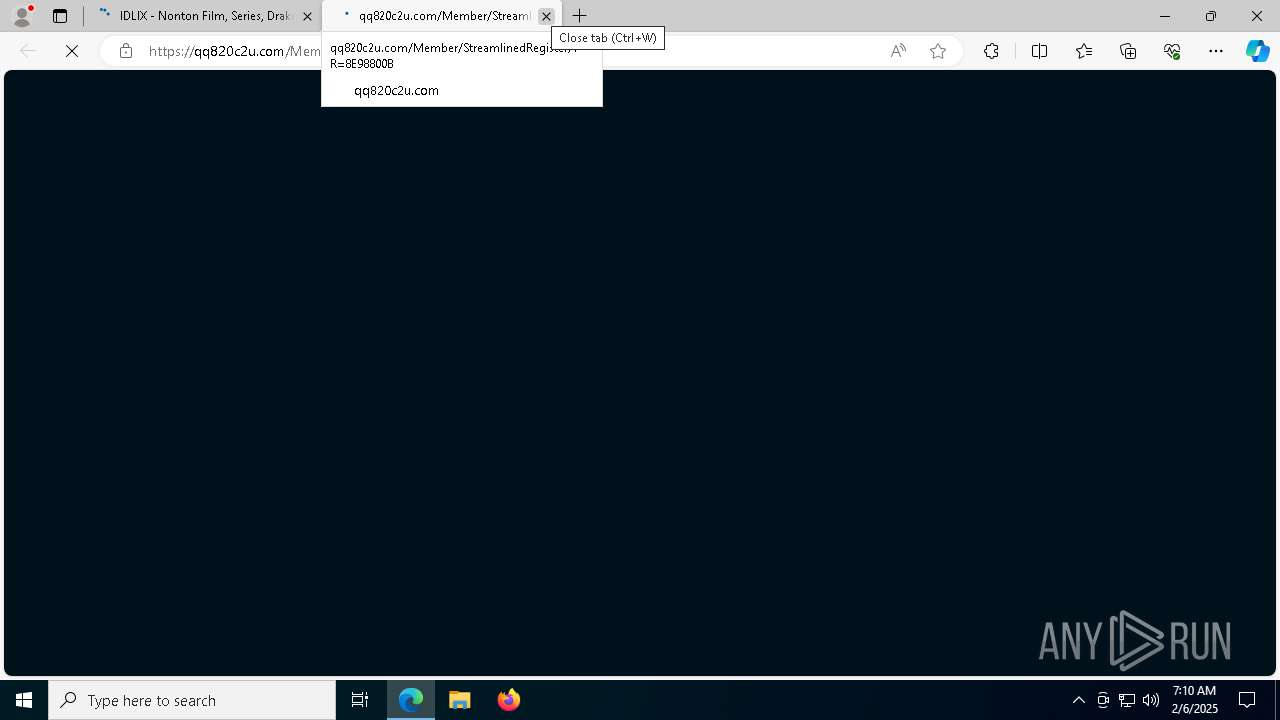
Task: Open the volume speaker tray icon
Action: point(1151,700)
